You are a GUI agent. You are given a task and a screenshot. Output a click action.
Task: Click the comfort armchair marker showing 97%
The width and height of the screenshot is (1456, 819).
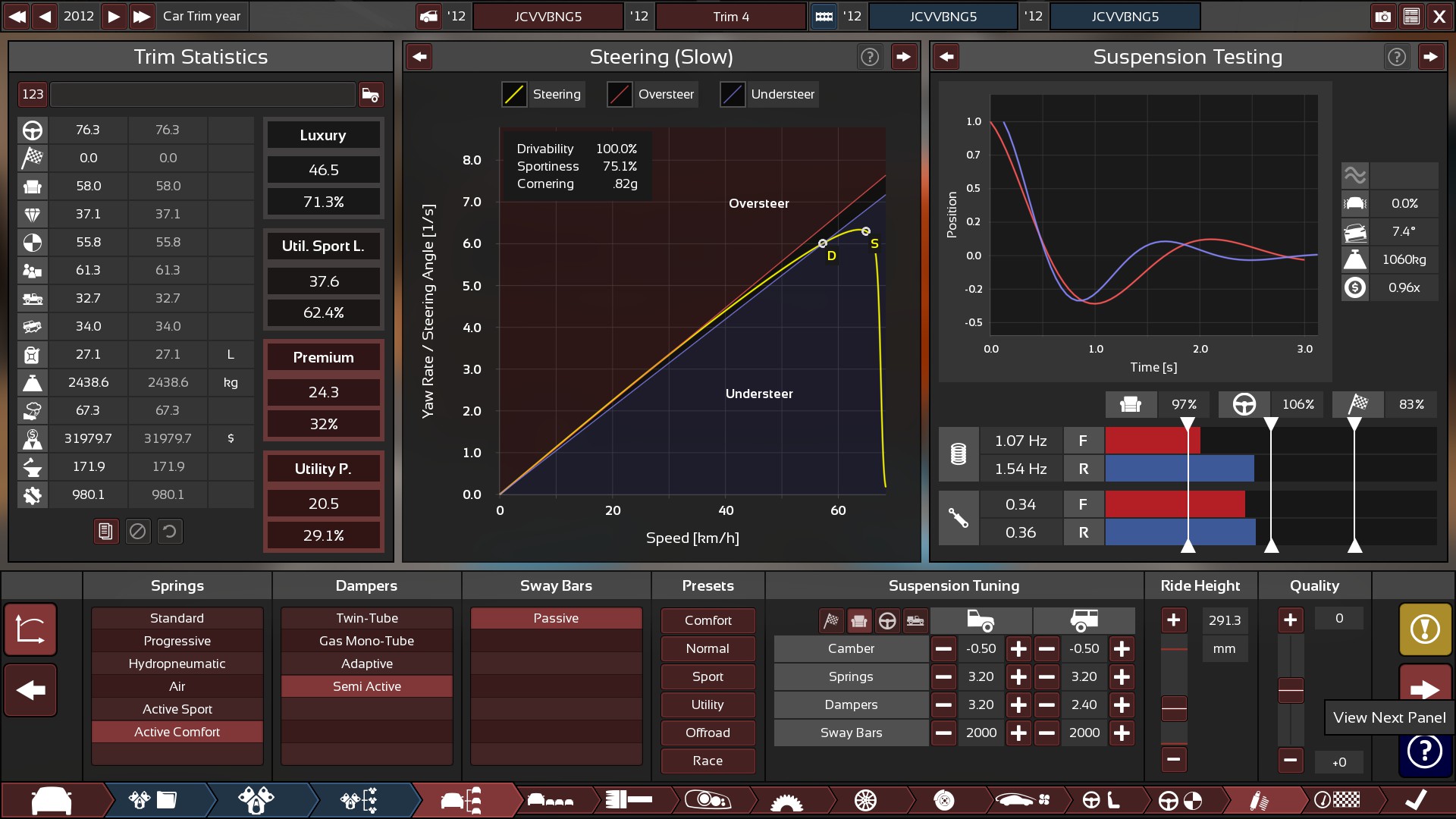coord(1131,404)
